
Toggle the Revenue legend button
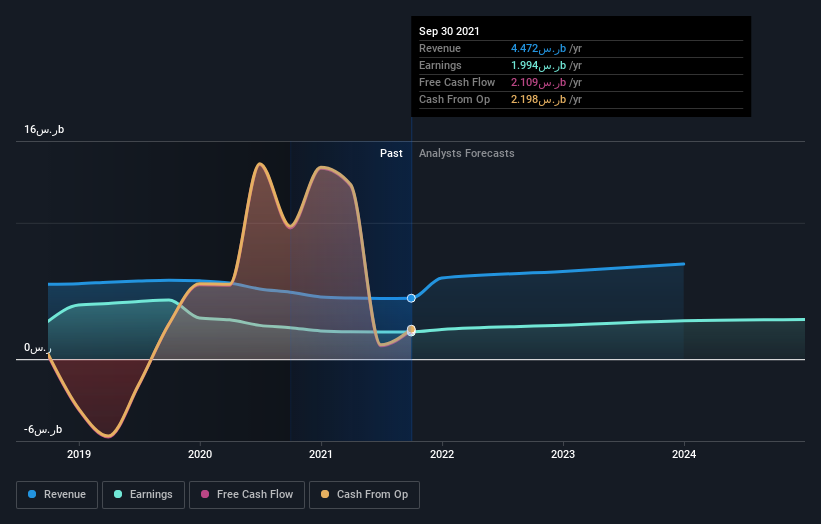pos(57,495)
